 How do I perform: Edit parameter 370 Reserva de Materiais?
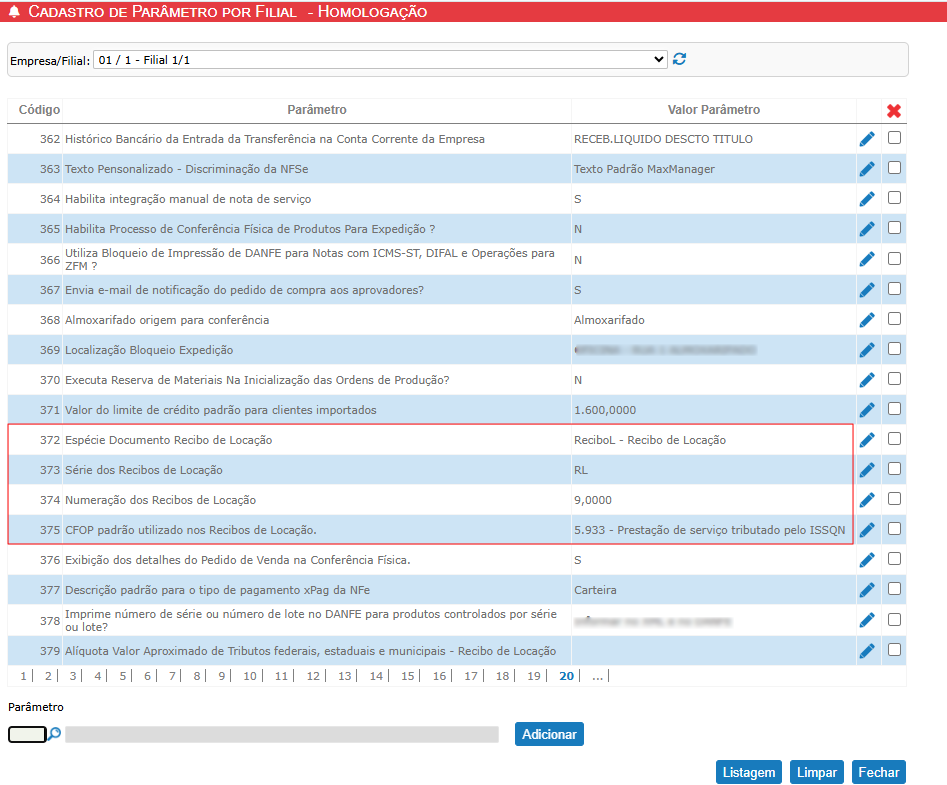[x=867, y=380]
